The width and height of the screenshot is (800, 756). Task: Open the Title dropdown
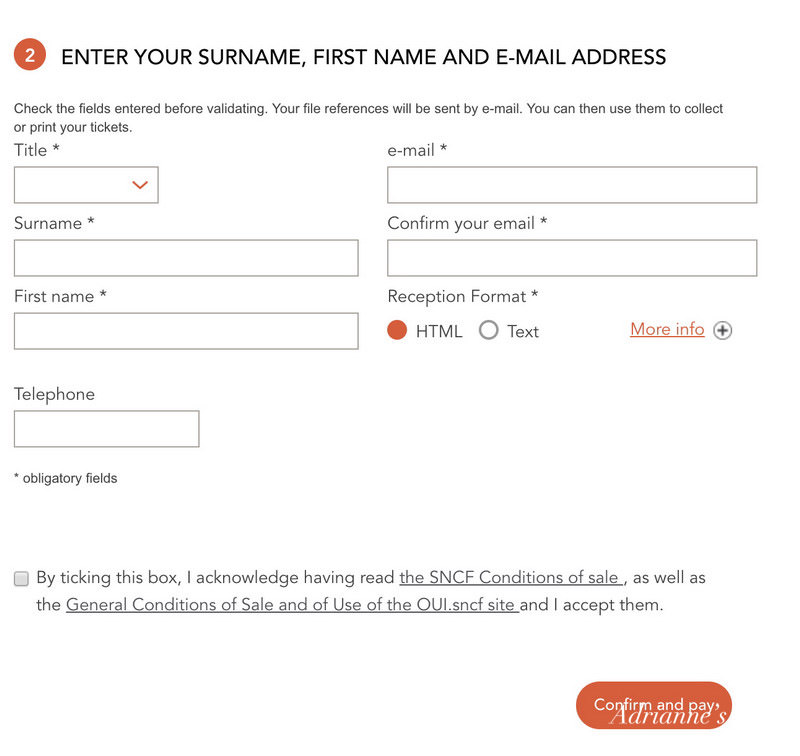coord(86,185)
